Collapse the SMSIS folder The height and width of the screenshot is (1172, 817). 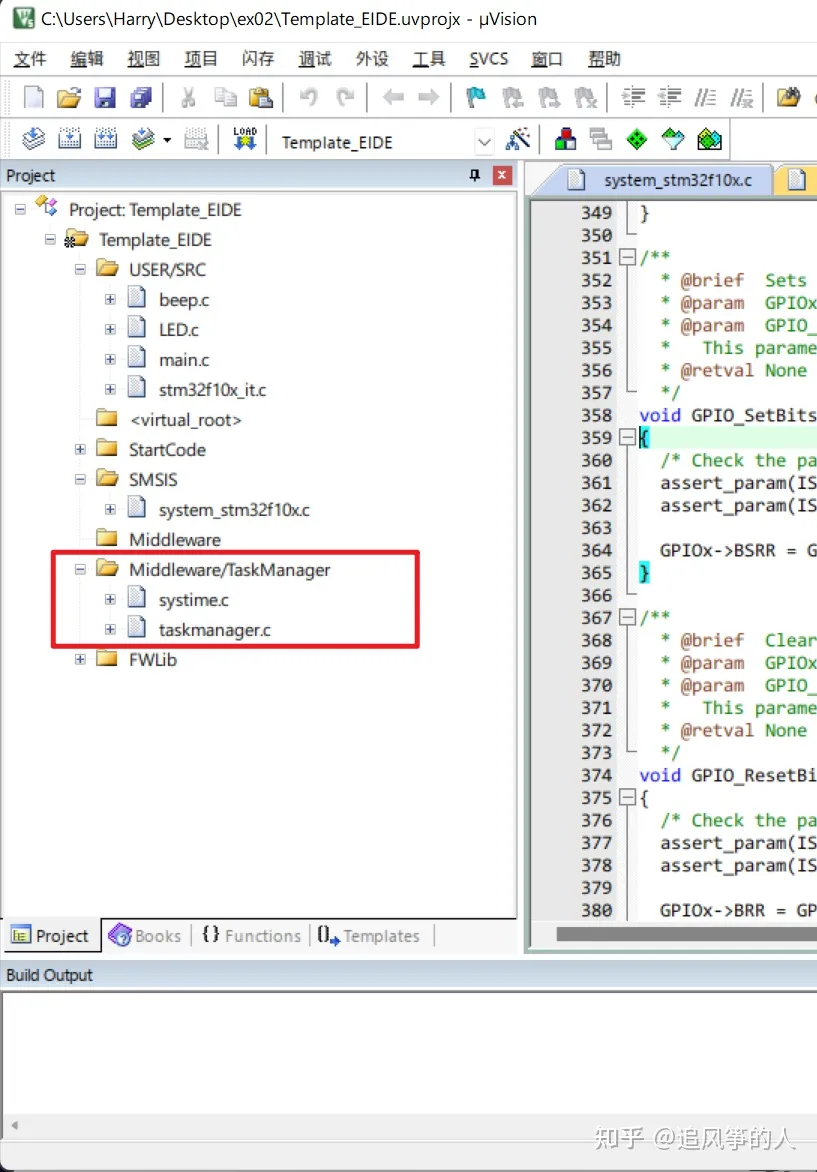(80, 479)
